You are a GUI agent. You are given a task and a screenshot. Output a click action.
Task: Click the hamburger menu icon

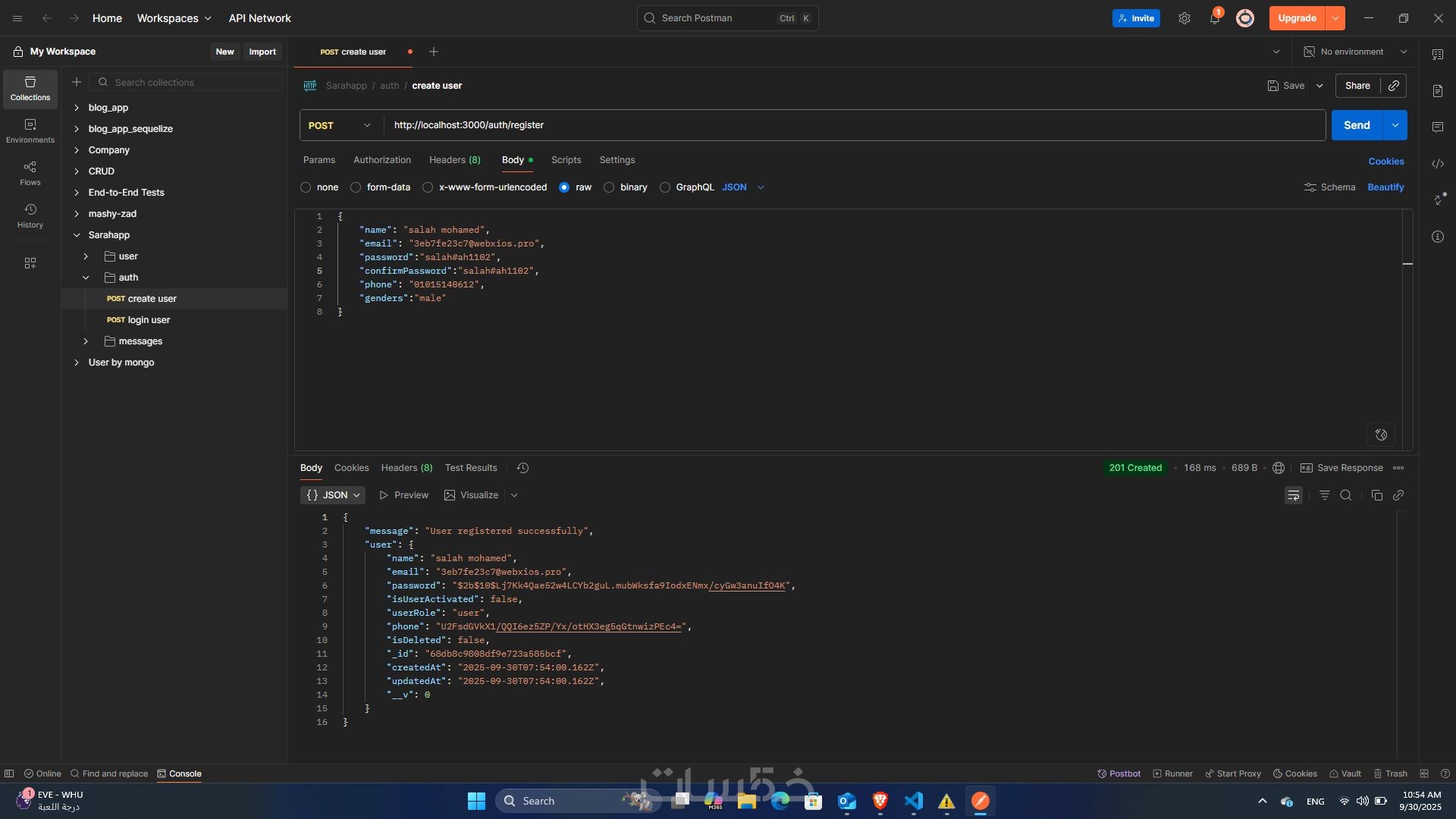tap(17, 18)
